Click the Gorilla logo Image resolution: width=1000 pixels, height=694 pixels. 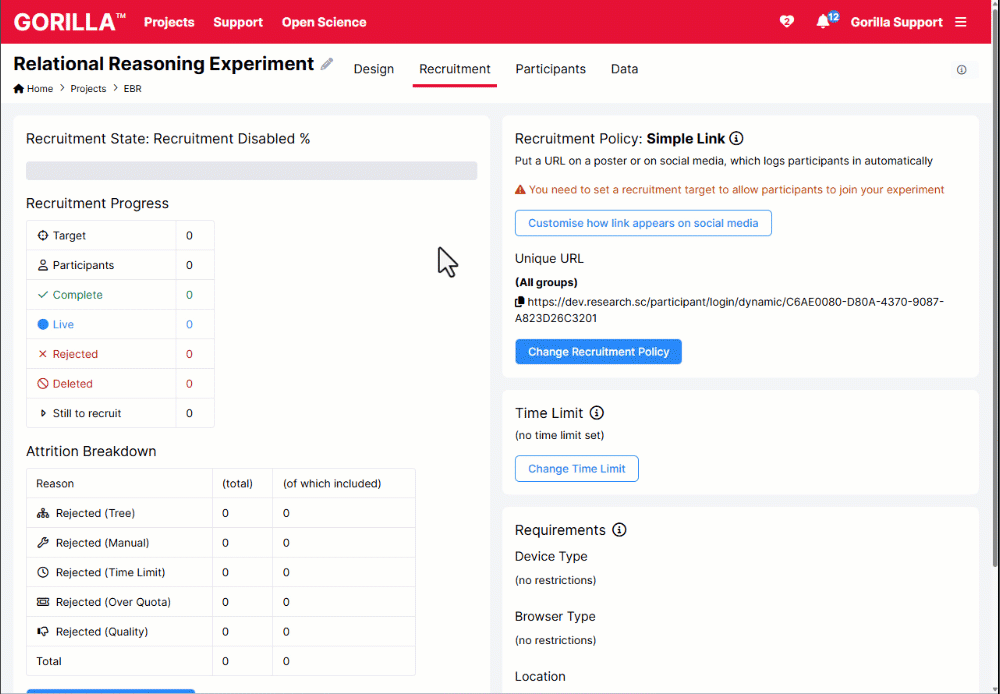pos(70,22)
